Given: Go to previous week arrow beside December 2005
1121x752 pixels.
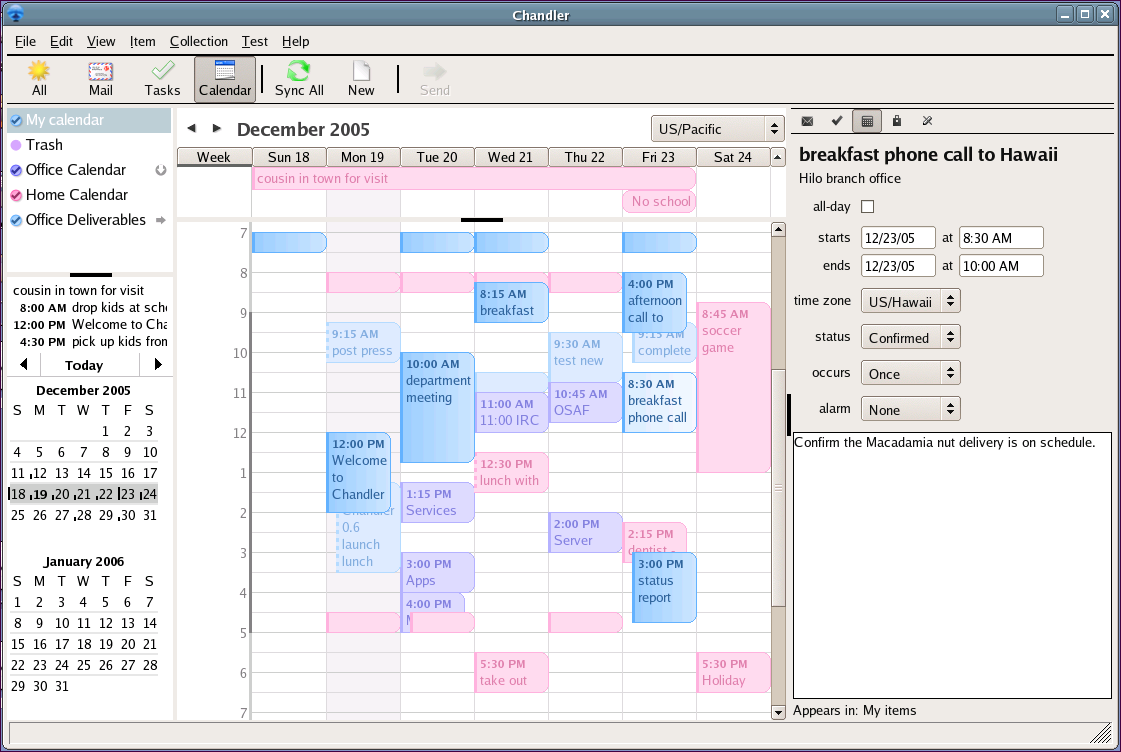Looking at the screenshot, I should click(191, 128).
